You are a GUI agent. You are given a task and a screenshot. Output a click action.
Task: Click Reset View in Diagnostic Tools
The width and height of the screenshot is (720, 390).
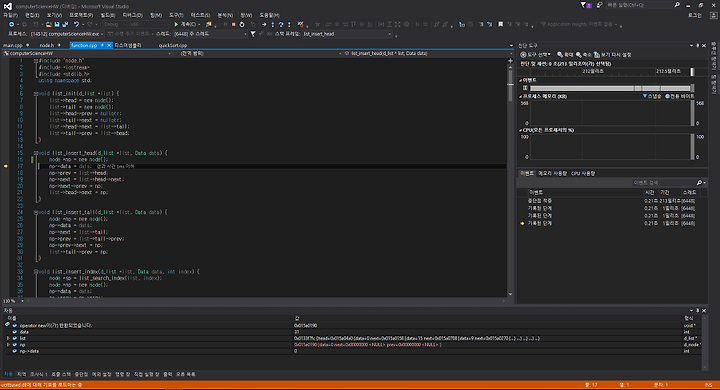[613, 55]
